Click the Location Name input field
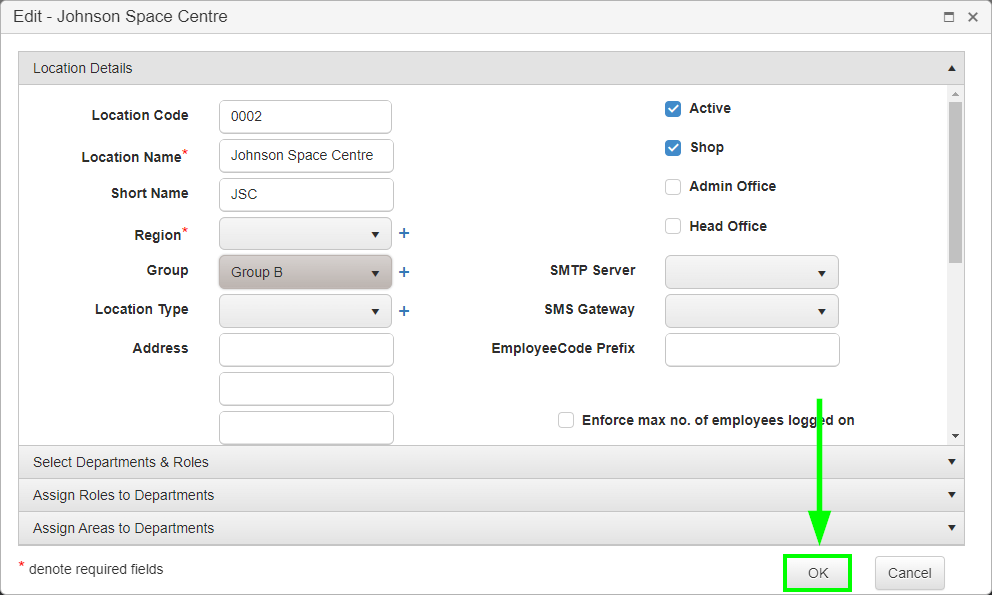Image resolution: width=992 pixels, height=595 pixels. point(306,156)
